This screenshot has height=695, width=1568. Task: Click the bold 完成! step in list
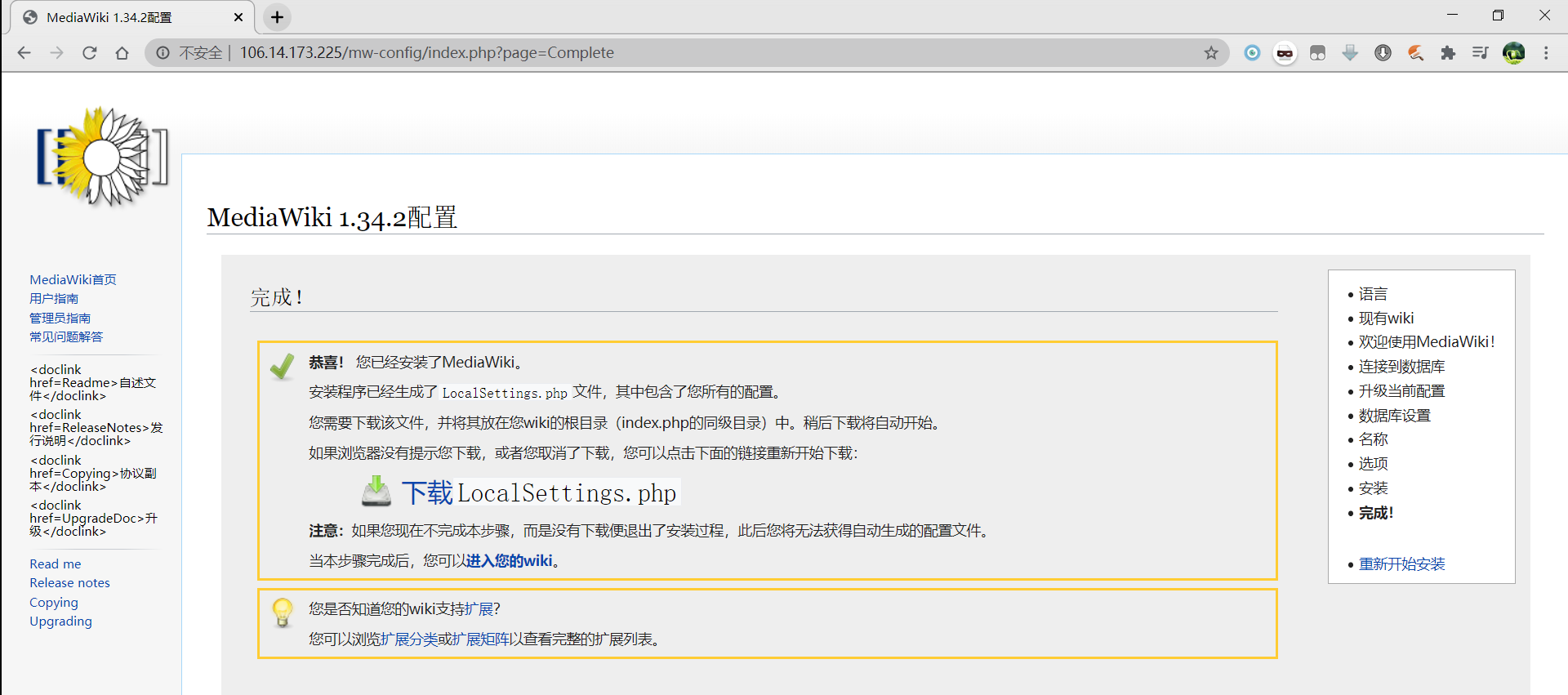(1376, 513)
